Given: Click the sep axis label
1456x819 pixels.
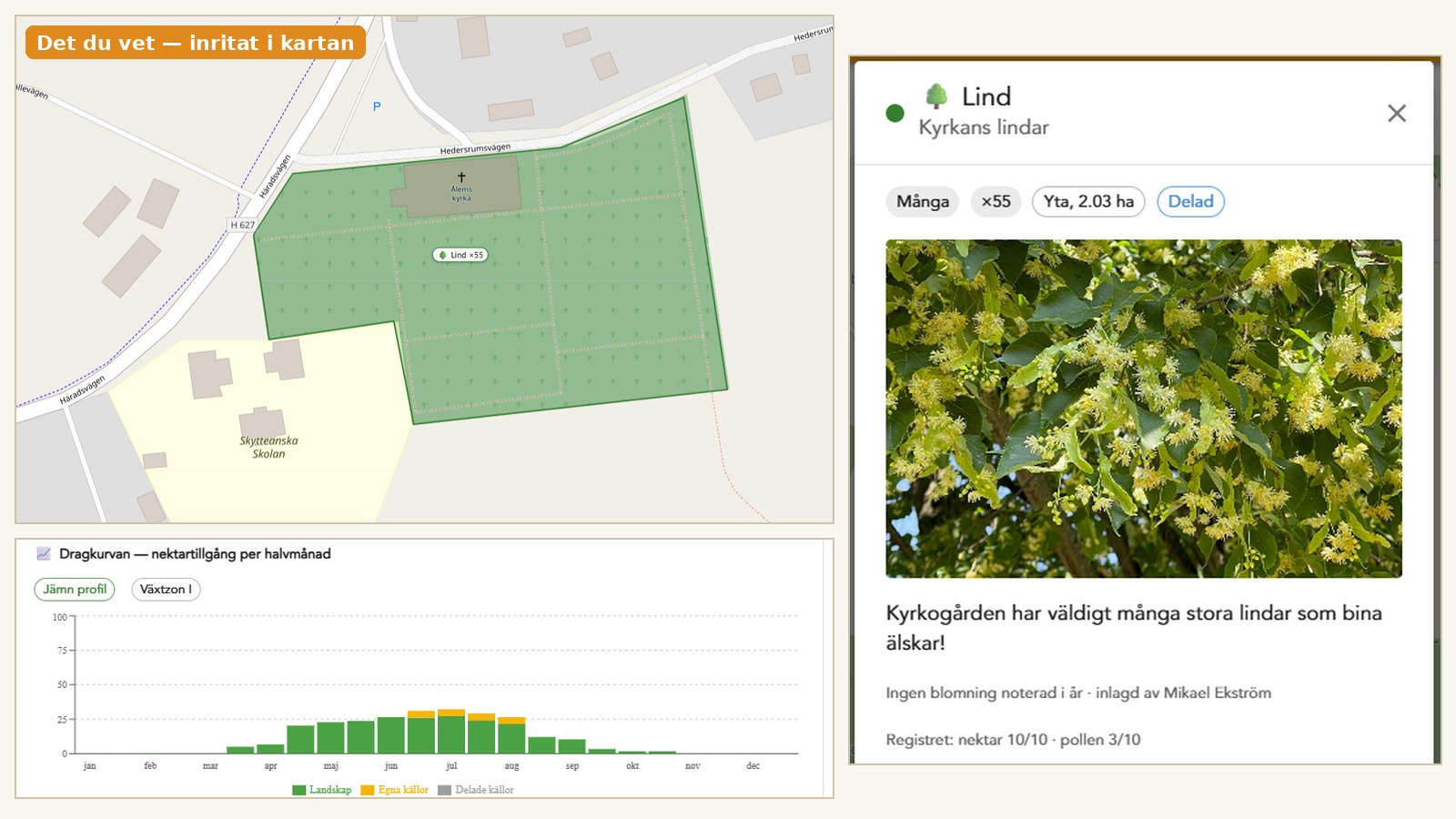Looking at the screenshot, I should [571, 765].
